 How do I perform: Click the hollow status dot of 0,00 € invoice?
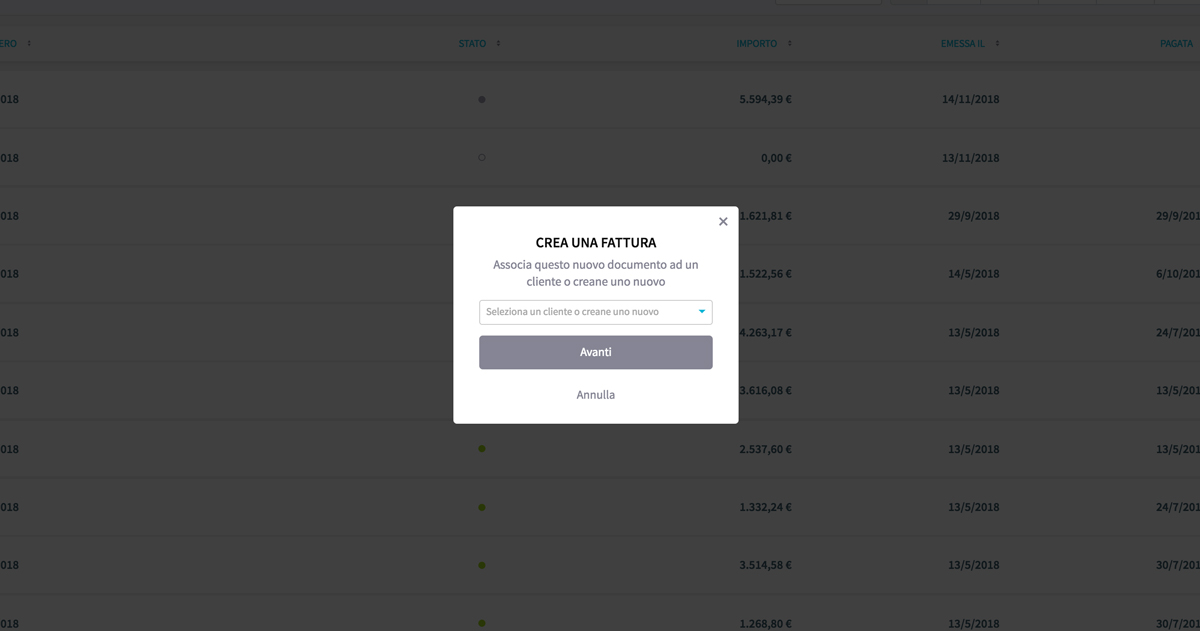point(482,158)
